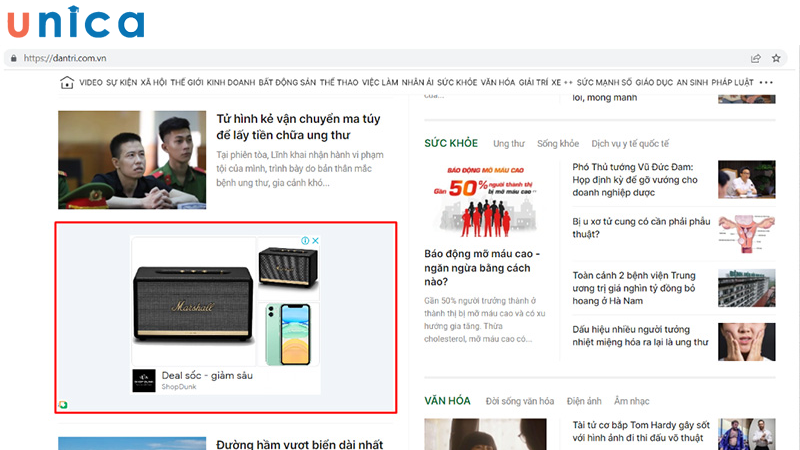This screenshot has height=450, width=800.
Task: Open the three-dots more categories menu
Action: click(766, 82)
